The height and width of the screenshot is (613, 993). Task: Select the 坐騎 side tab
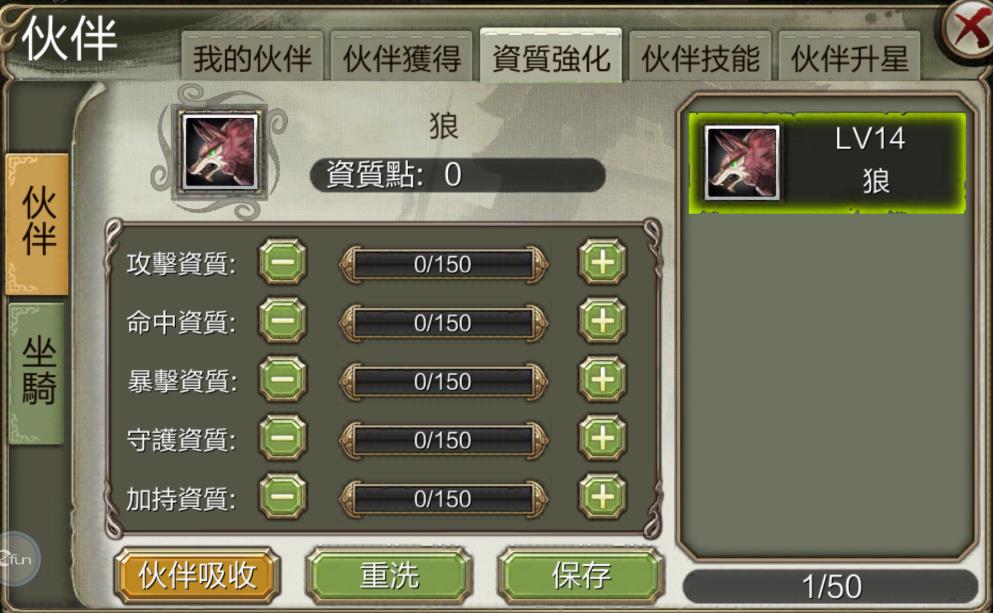point(37,374)
